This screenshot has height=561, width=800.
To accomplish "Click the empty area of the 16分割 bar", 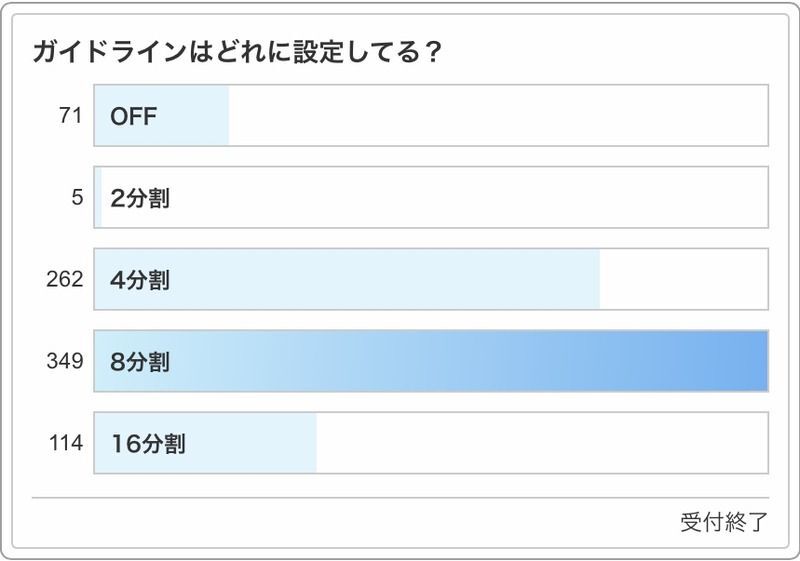I will tap(540, 443).
